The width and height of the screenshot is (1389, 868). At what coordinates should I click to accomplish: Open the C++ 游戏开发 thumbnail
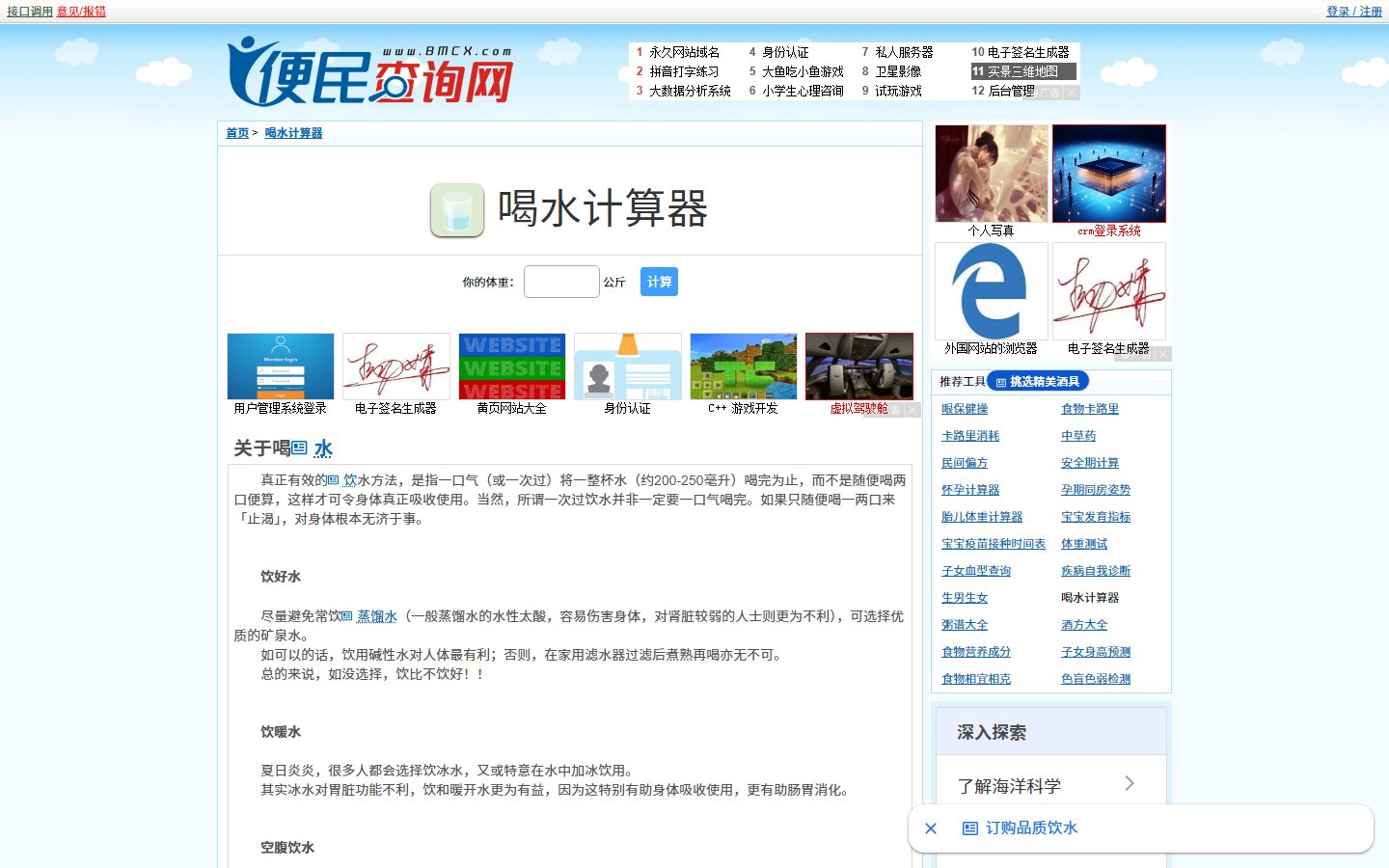coord(744,366)
